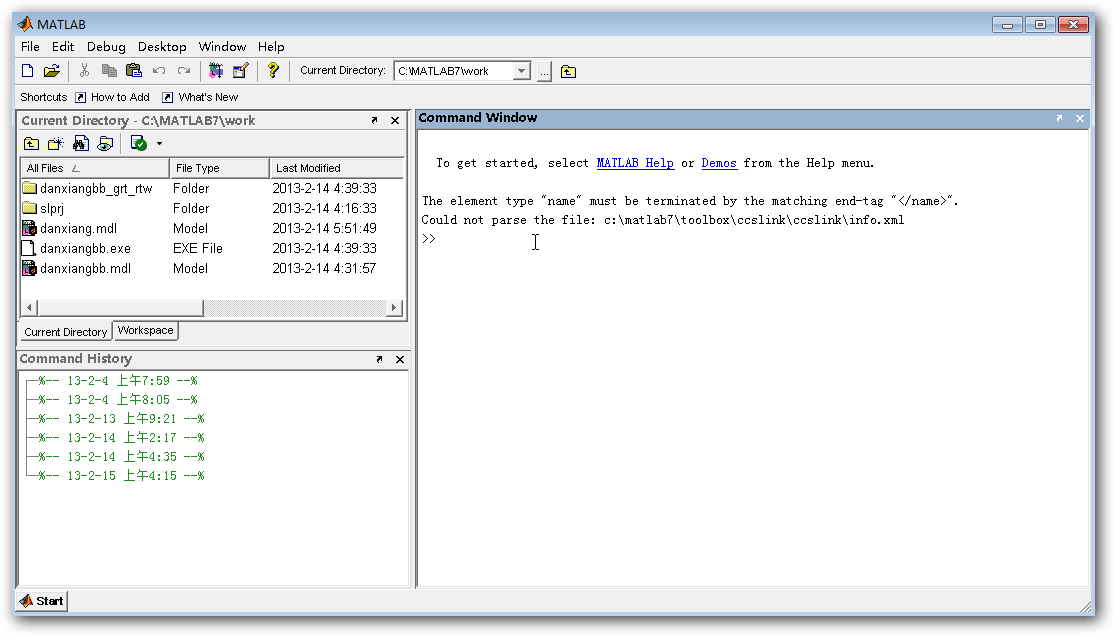1115x636 pixels.
Task: Click the Open file icon
Action: (x=51, y=70)
